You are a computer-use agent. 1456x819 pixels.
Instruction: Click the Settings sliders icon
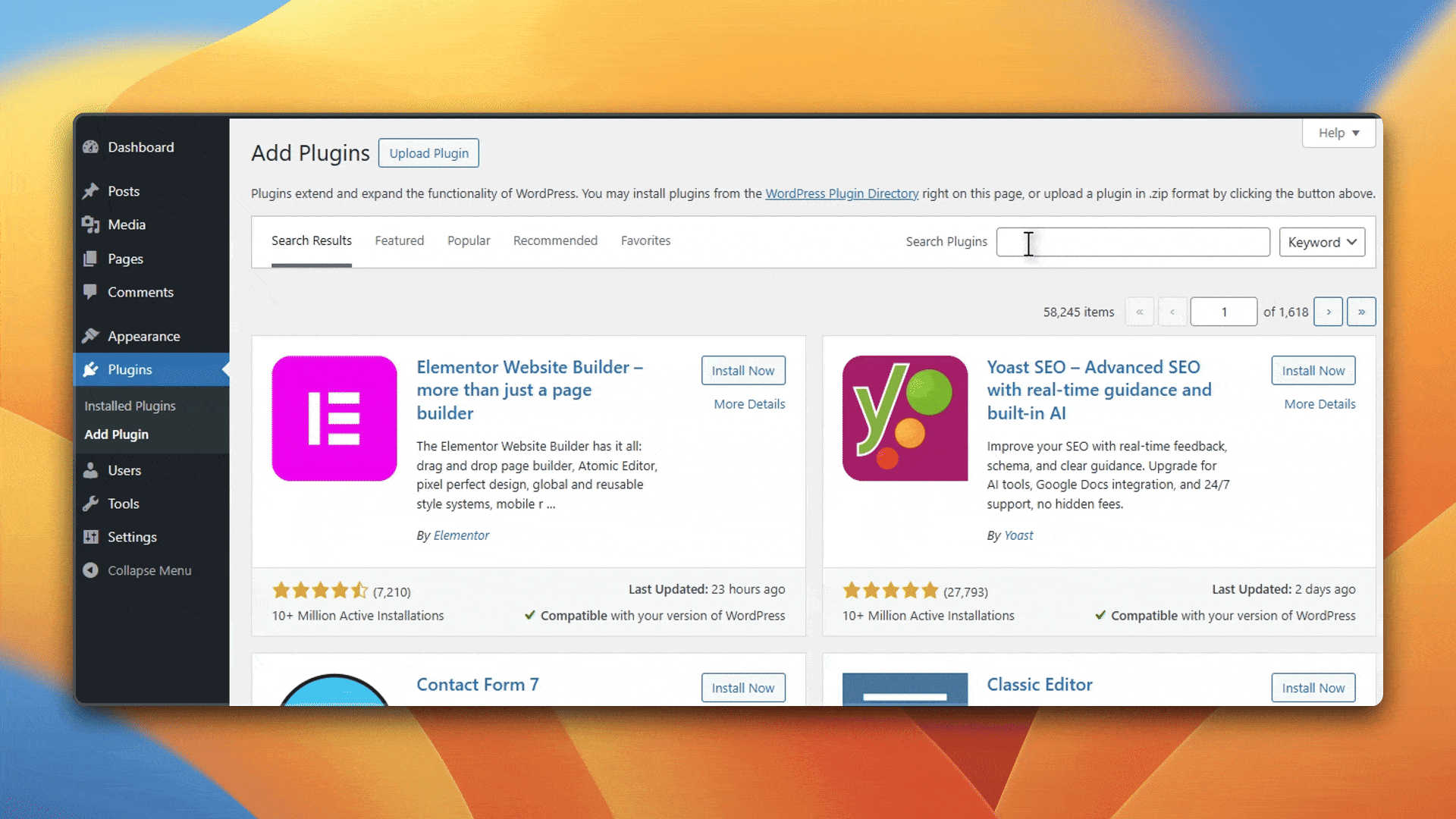(x=91, y=537)
